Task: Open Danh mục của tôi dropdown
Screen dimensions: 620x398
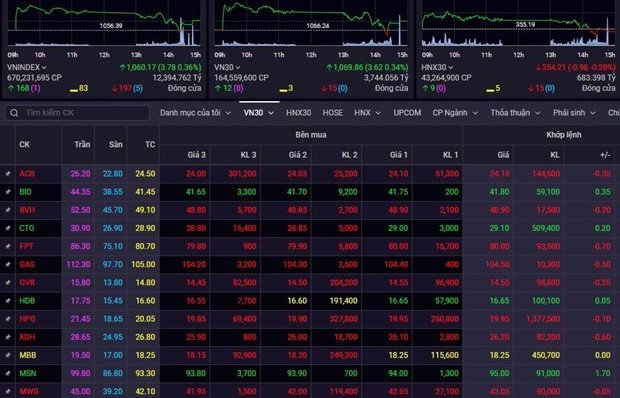Action: [195, 113]
